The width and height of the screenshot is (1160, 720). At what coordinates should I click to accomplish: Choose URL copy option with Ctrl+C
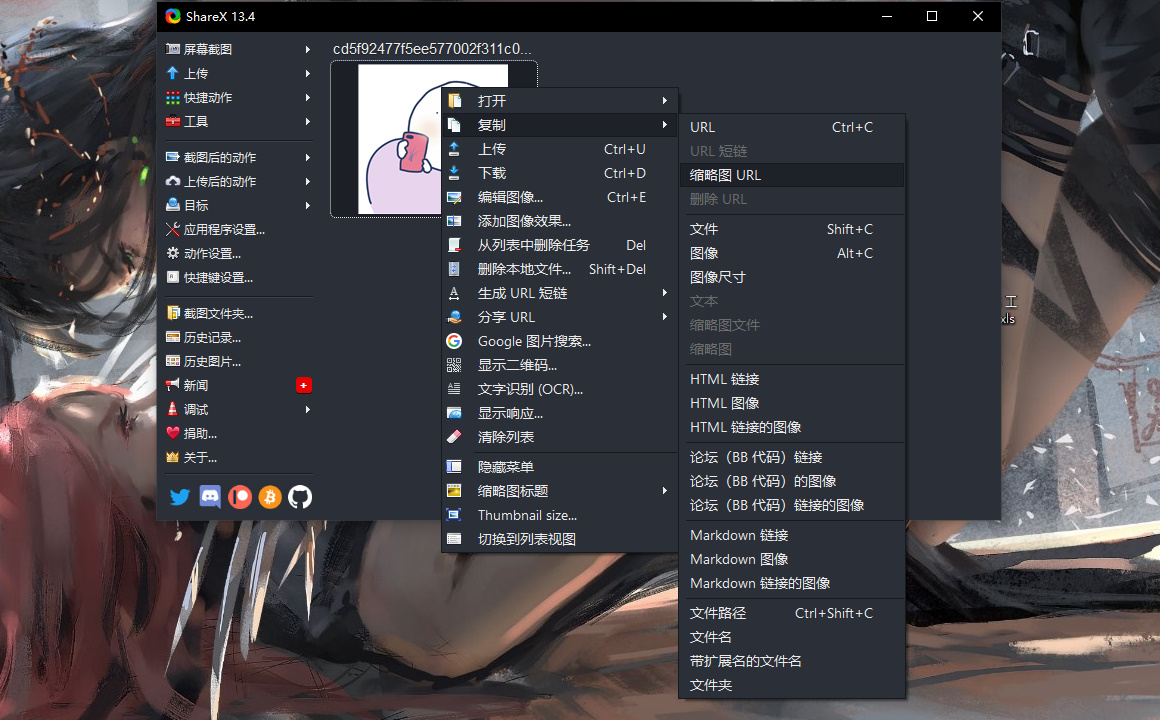(792, 127)
